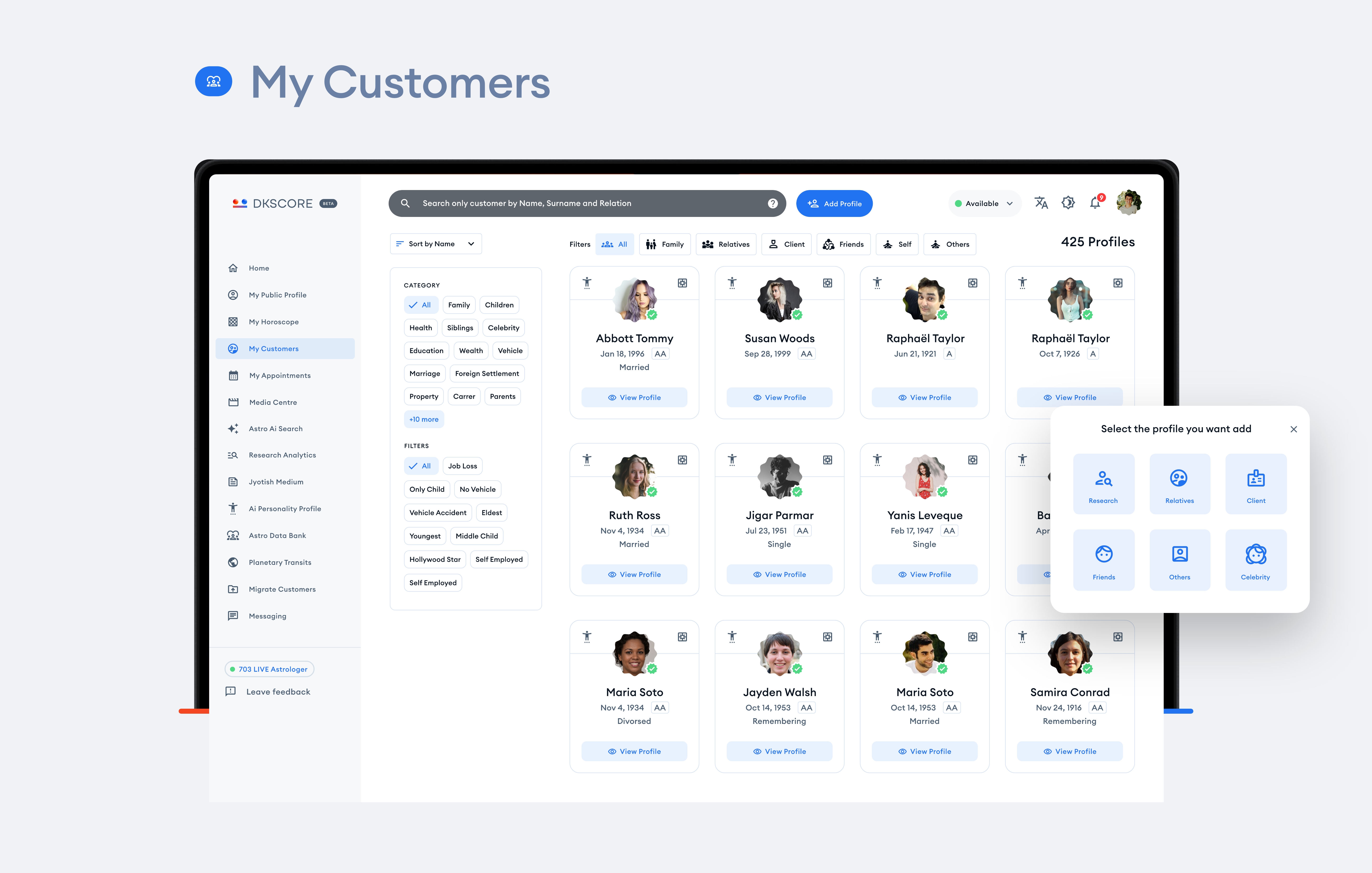
Task: Expand the Available status dropdown
Action: point(984,203)
